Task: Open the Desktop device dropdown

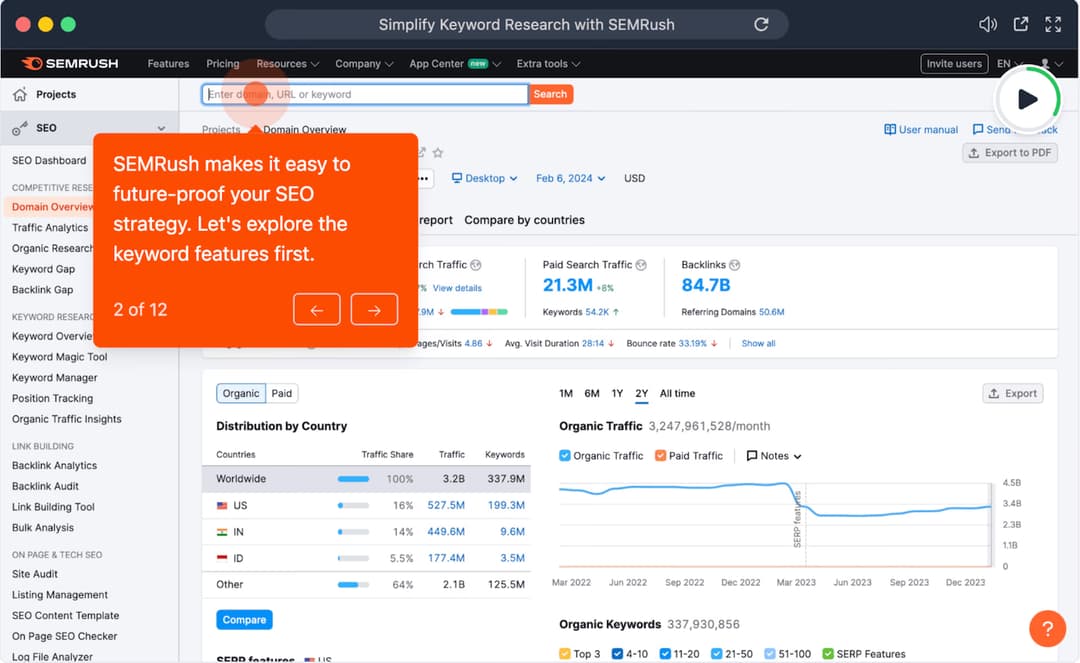Action: tap(485, 178)
